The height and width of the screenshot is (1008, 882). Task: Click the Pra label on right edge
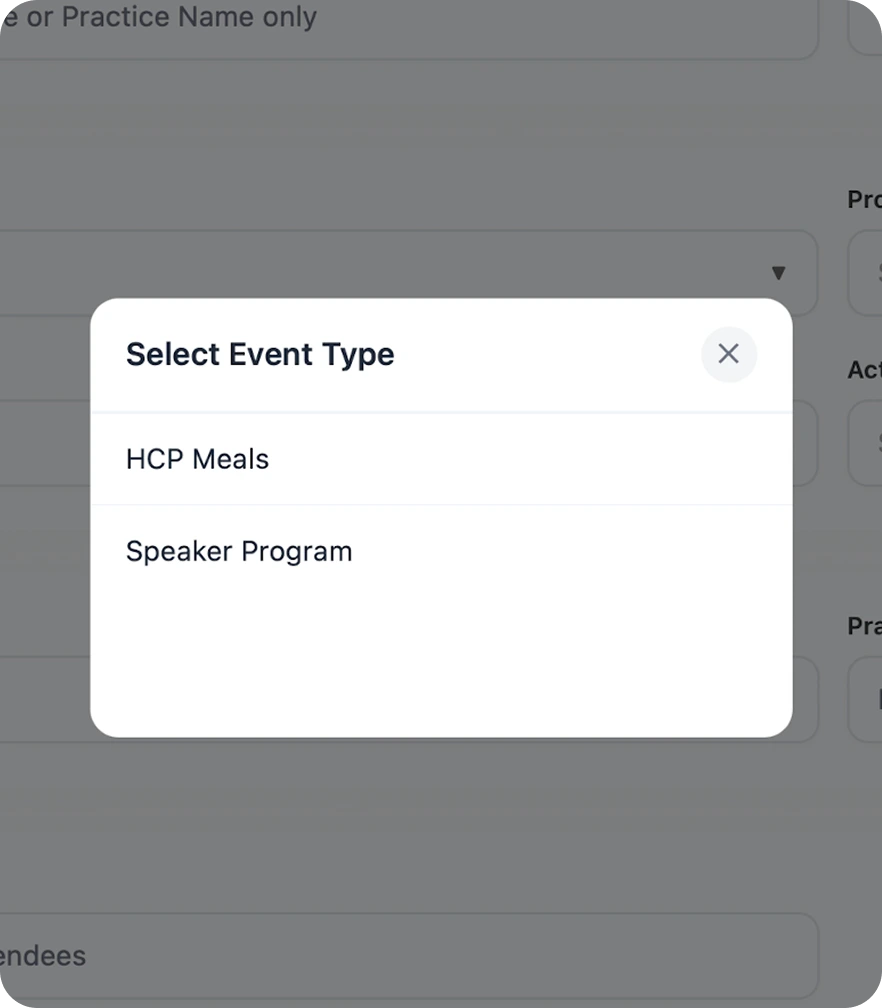865,625
